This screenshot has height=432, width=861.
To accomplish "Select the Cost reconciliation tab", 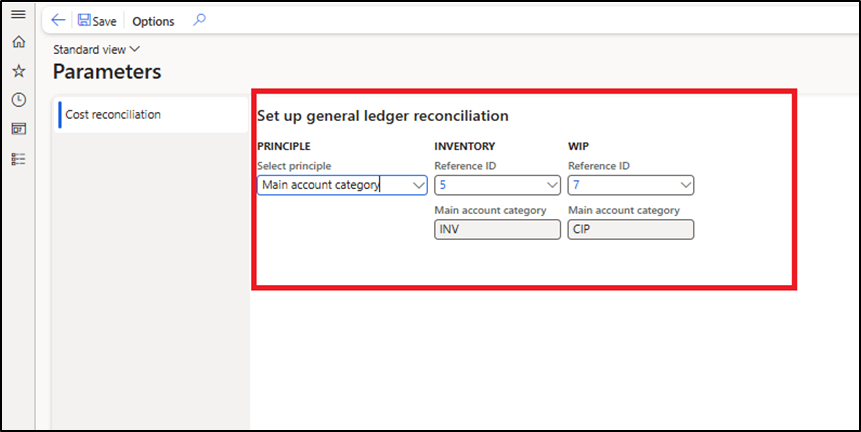I will tap(113, 115).
